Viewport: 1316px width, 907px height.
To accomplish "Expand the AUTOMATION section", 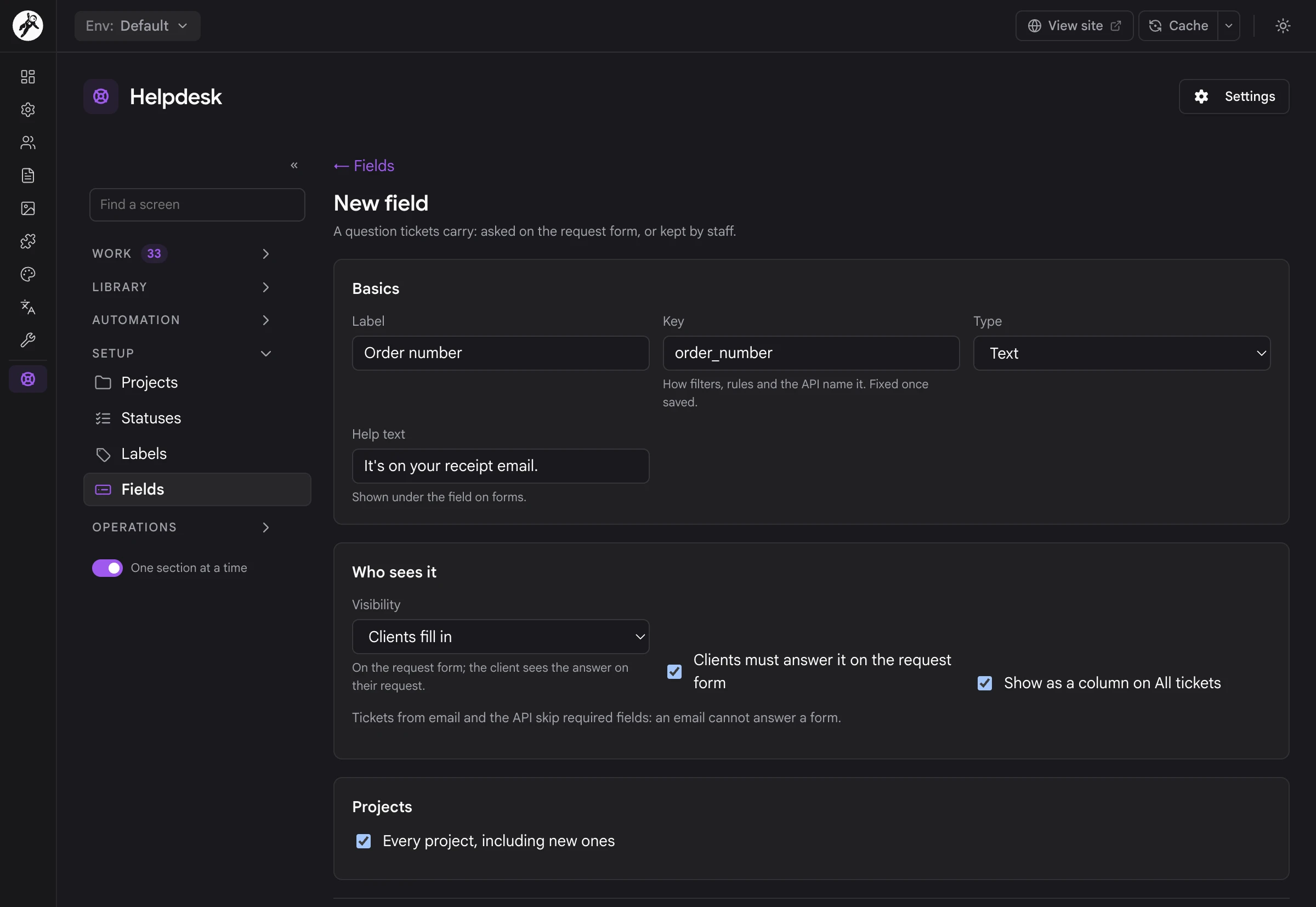I will (182, 320).
